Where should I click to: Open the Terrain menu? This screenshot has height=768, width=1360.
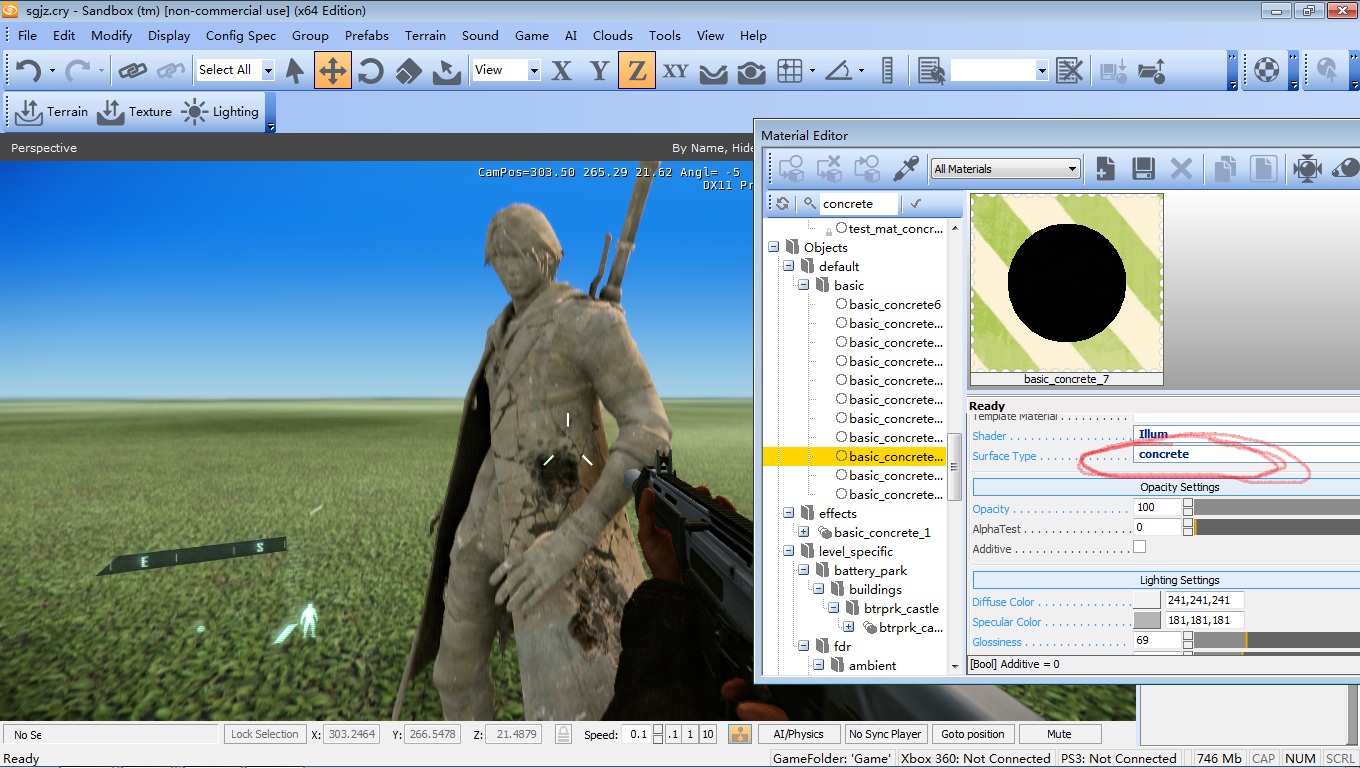(425, 35)
